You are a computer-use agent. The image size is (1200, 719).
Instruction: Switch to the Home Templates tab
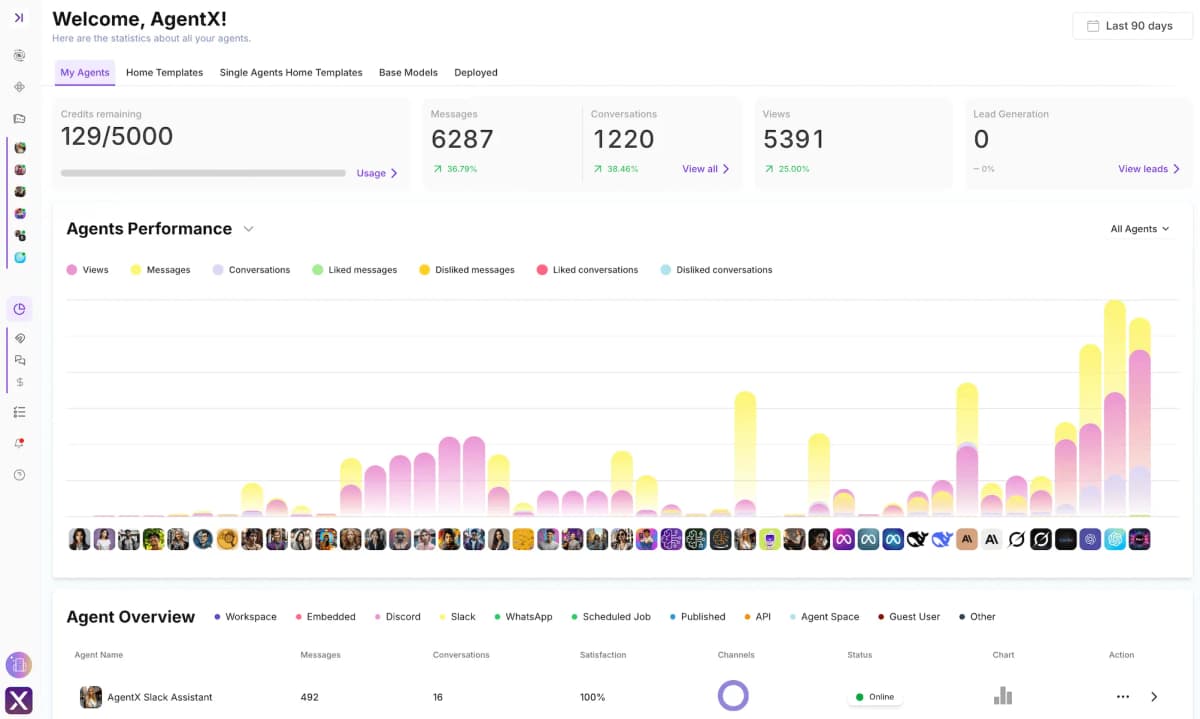click(x=164, y=72)
